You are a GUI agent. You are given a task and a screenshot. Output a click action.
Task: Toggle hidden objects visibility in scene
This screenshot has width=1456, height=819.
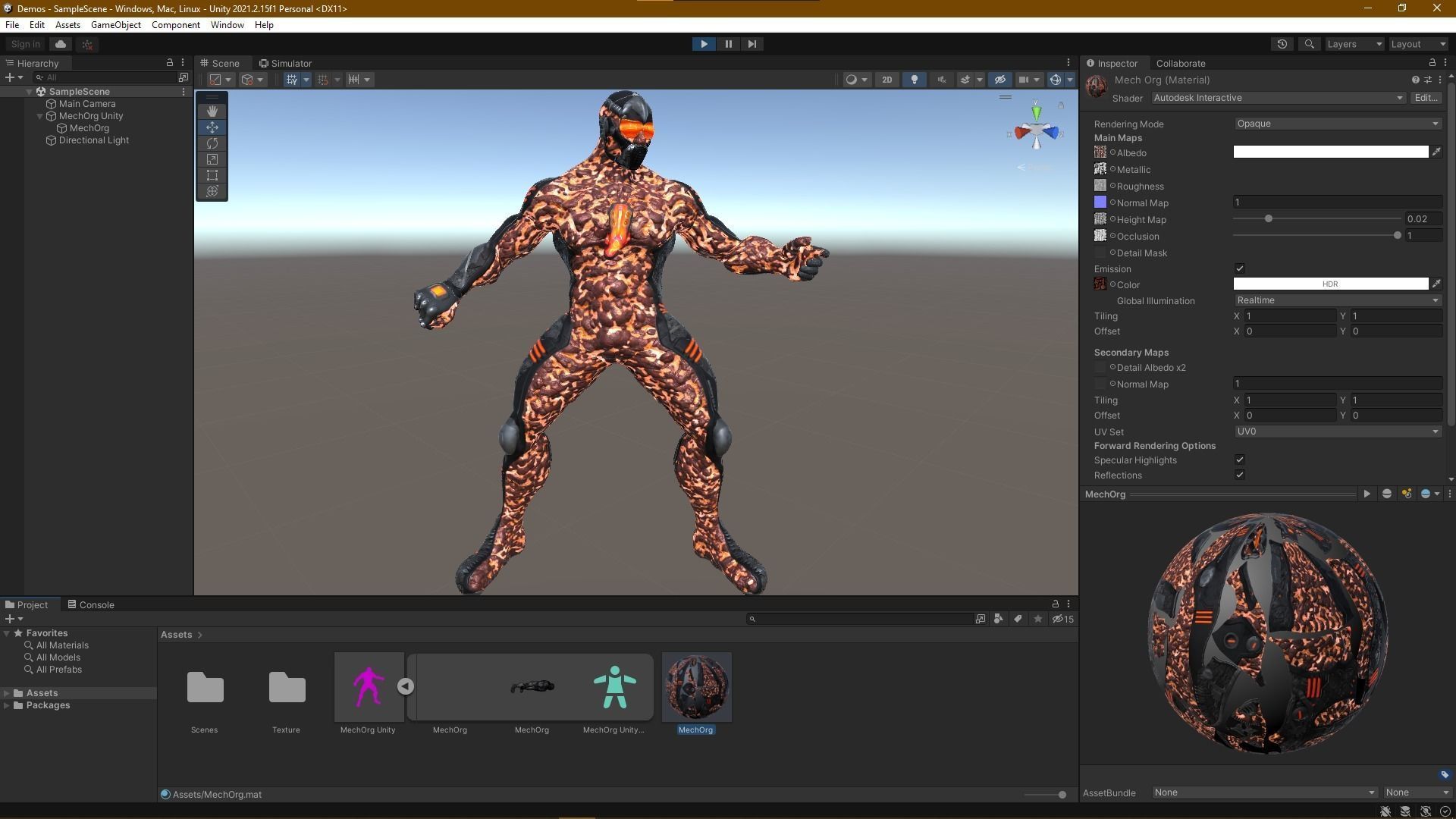[x=999, y=80]
